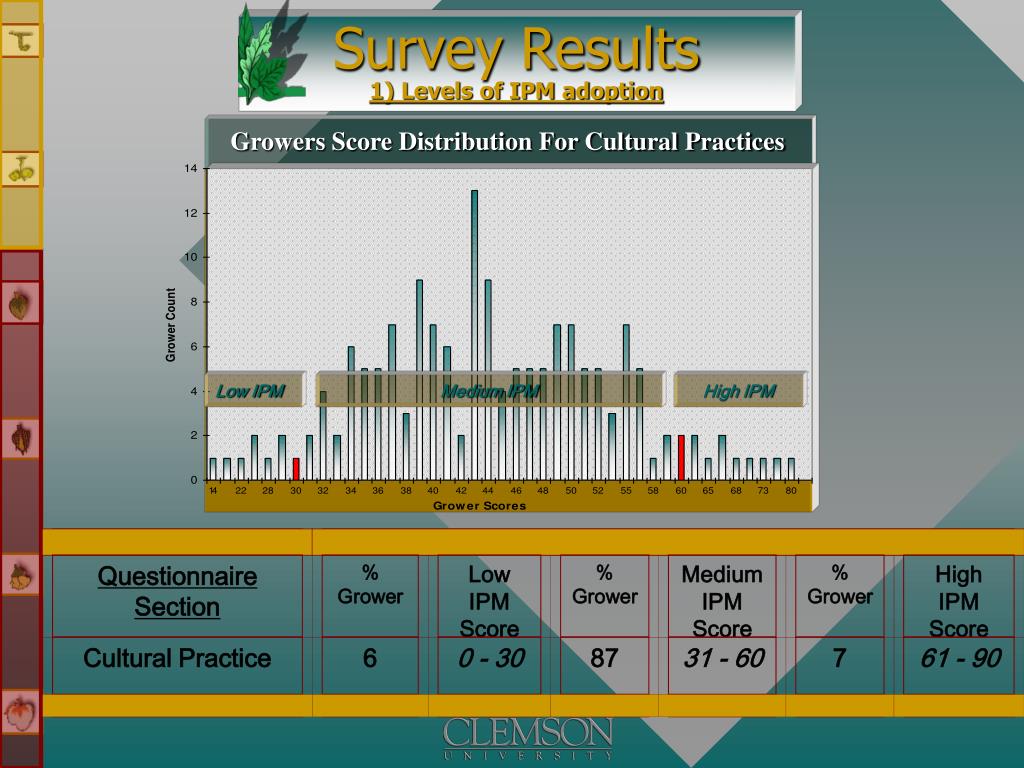Click the pink fruit icon at sidebar bottom
Image resolution: width=1024 pixels, height=768 pixels.
(20, 714)
